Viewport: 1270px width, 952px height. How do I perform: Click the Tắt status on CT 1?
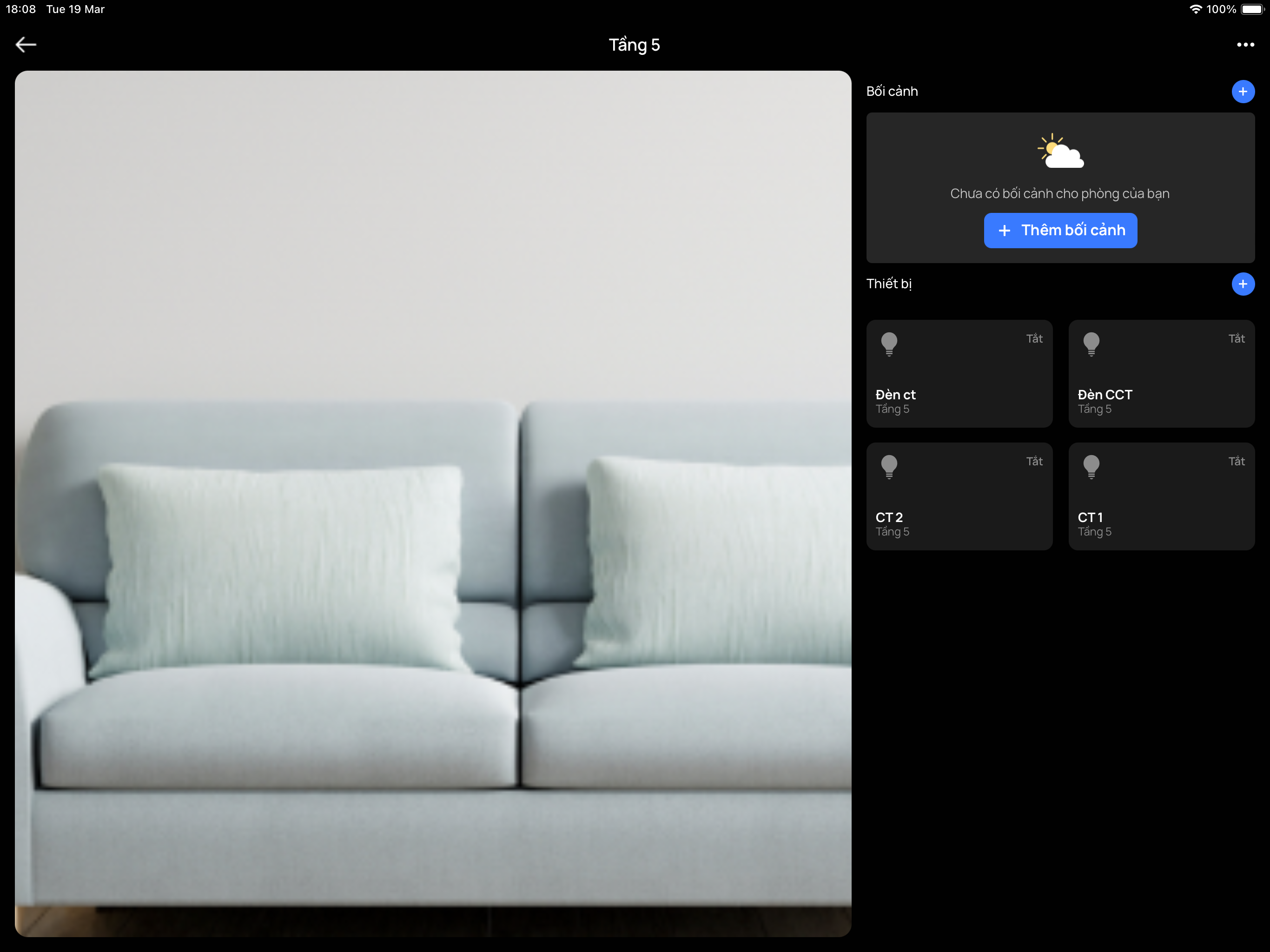(x=1236, y=461)
